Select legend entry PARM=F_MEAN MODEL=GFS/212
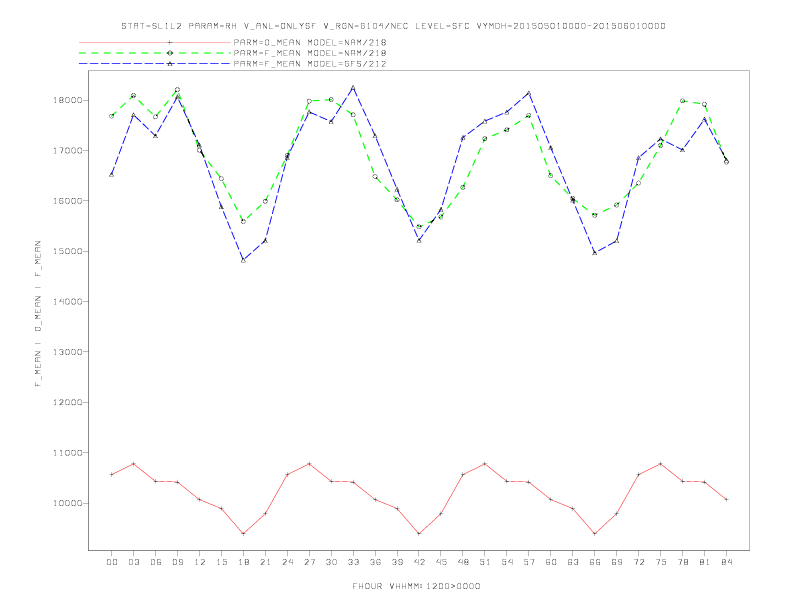The width and height of the screenshot is (792, 612). coord(310,64)
